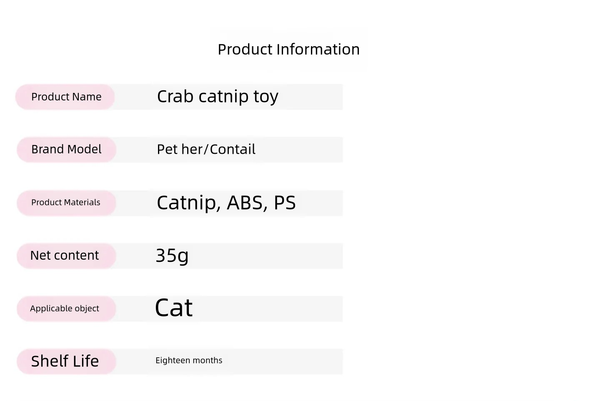Image resolution: width=600 pixels, height=401 pixels.
Task: Click "PS" in the product materials value
Action: (x=285, y=203)
